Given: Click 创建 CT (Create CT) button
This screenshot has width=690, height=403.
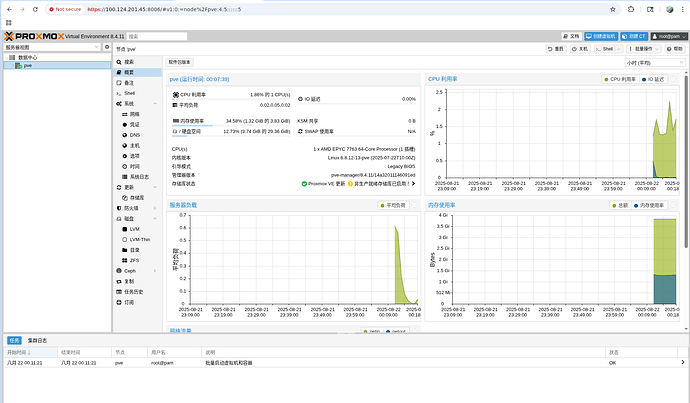Looking at the screenshot, I should point(634,37).
